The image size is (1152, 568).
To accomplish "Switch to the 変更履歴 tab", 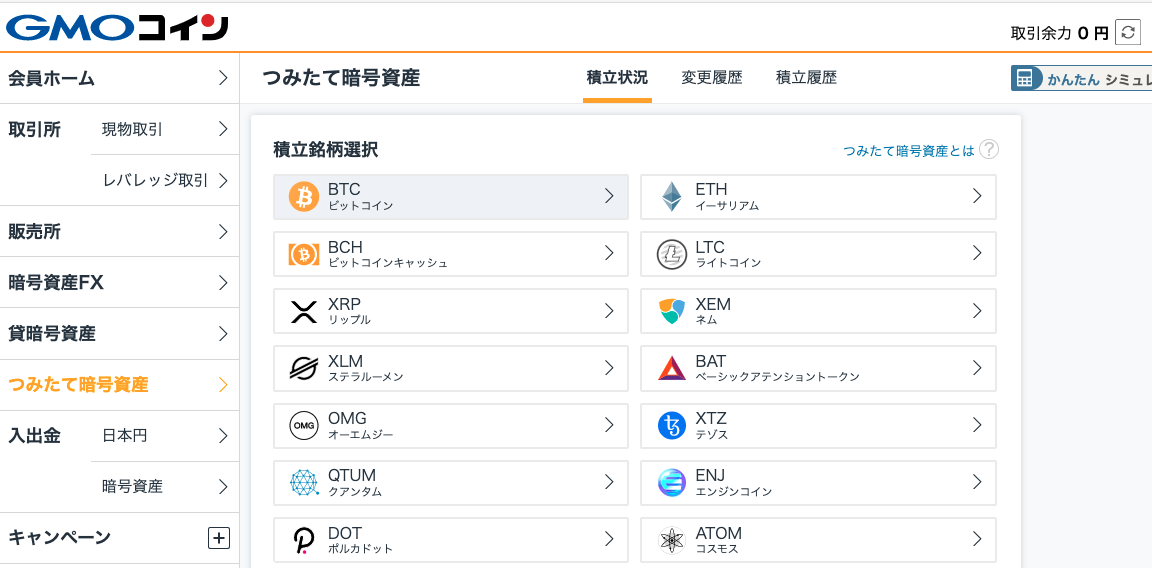I will coord(711,78).
